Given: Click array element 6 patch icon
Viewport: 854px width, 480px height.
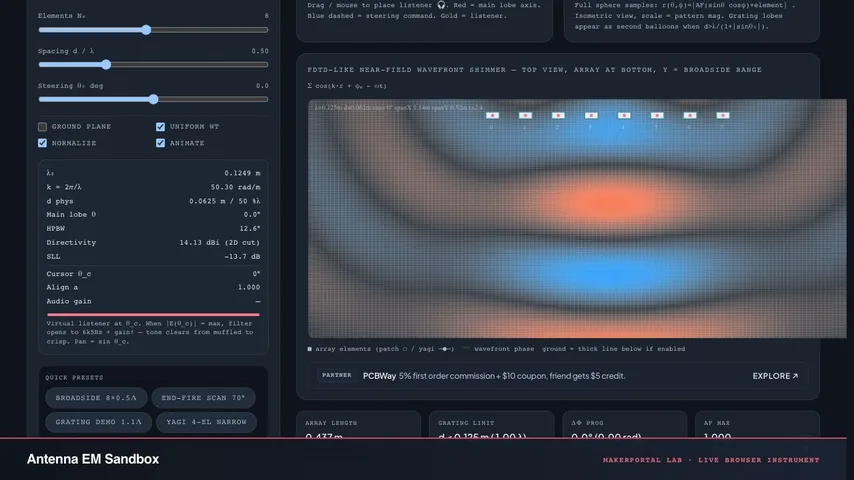Looking at the screenshot, I should pyautogui.click(x=690, y=116).
